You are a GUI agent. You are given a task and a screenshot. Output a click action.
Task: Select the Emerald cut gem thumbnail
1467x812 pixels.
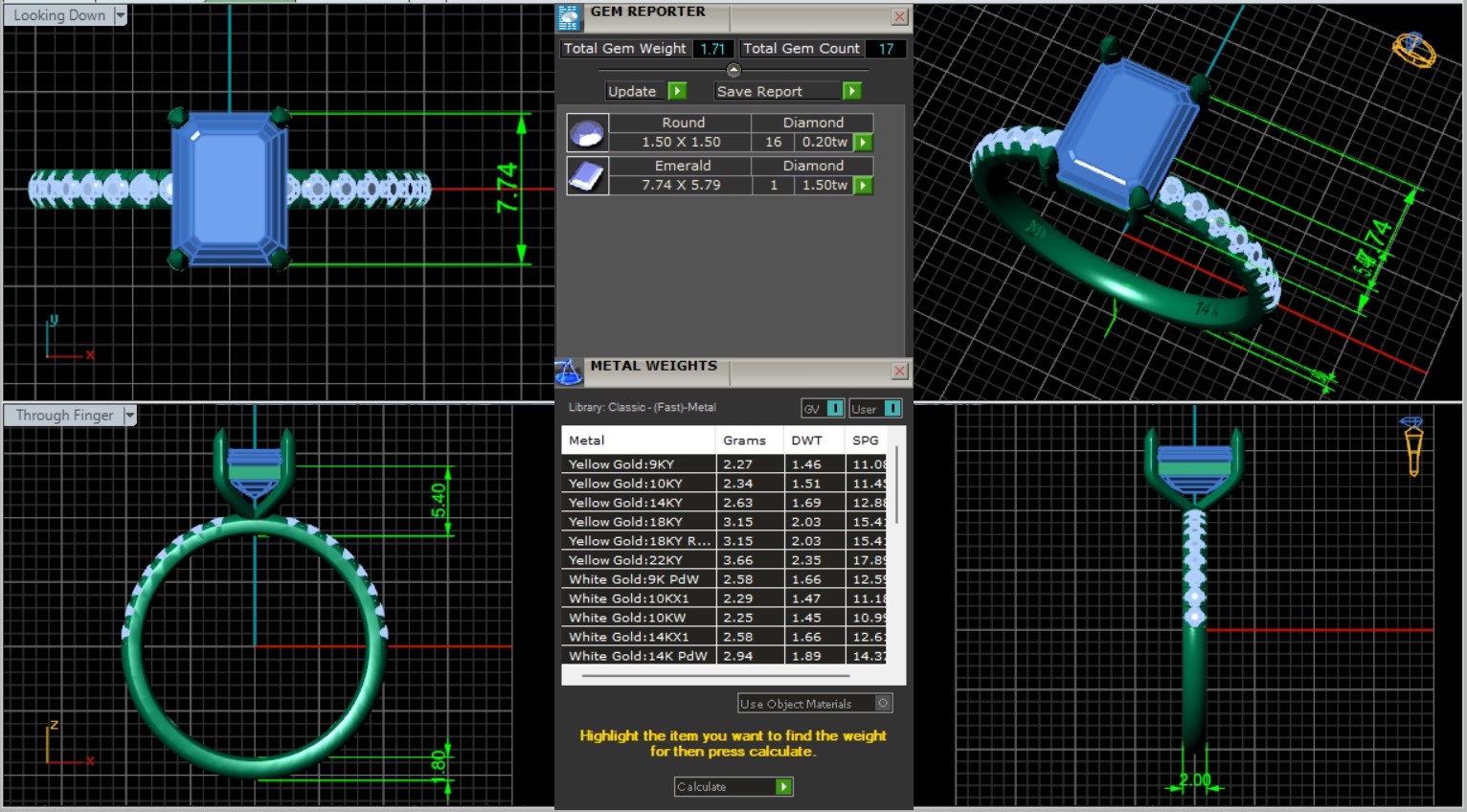586,176
